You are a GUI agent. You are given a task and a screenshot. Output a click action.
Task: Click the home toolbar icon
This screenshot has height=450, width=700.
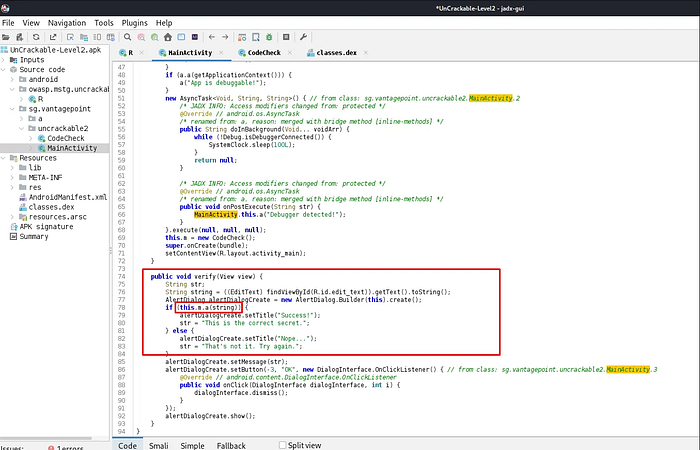(x=168, y=37)
